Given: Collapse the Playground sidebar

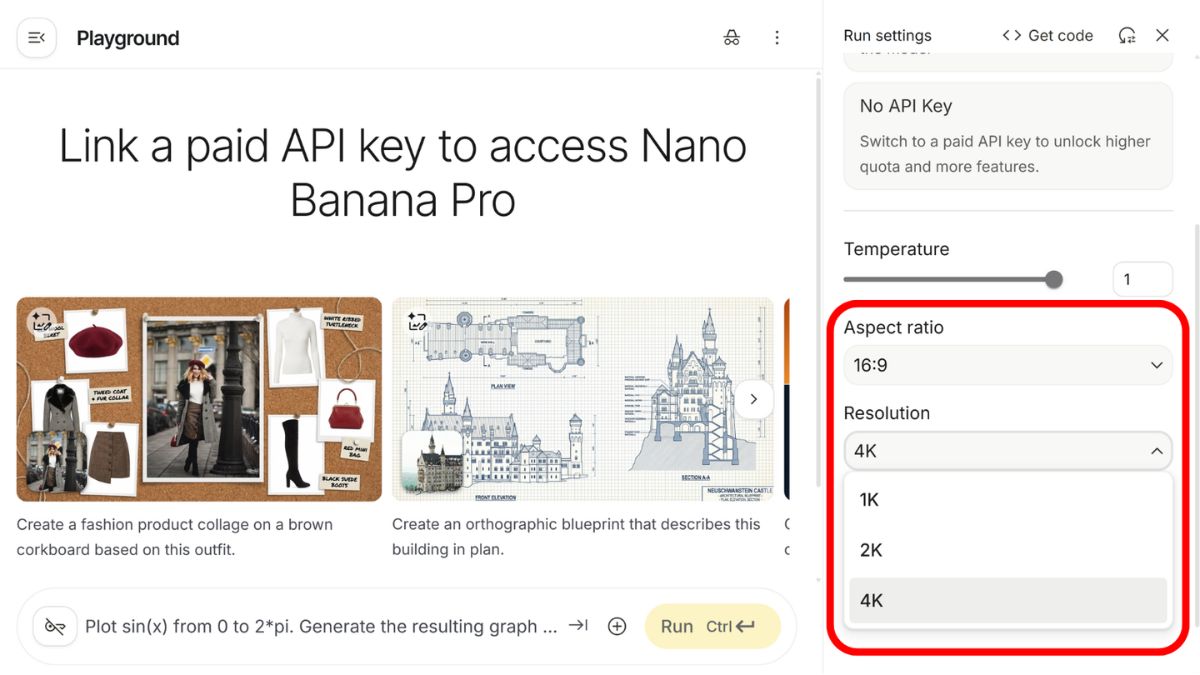Looking at the screenshot, I should pos(36,37).
